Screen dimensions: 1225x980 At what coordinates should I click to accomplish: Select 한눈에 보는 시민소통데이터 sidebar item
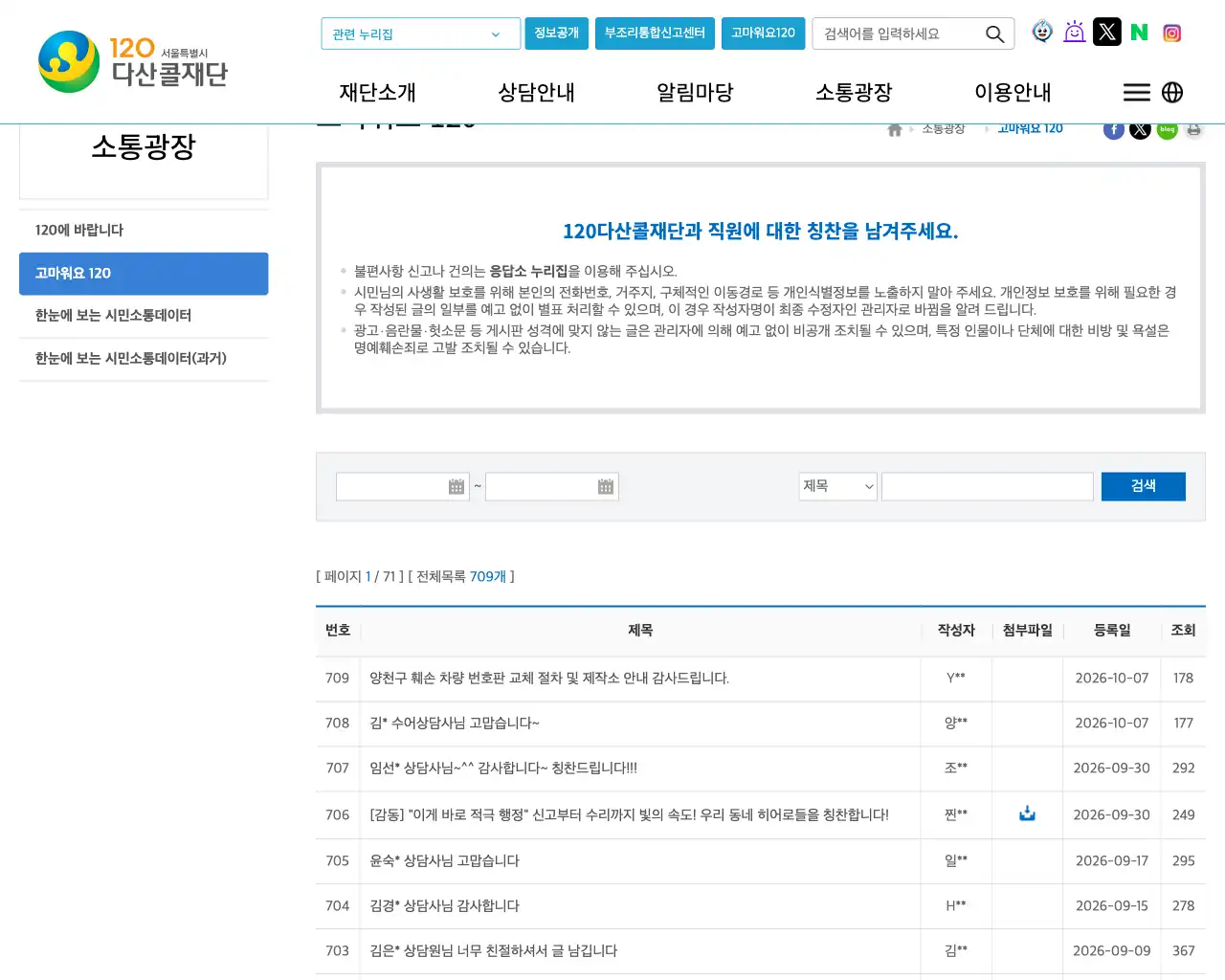(x=144, y=316)
